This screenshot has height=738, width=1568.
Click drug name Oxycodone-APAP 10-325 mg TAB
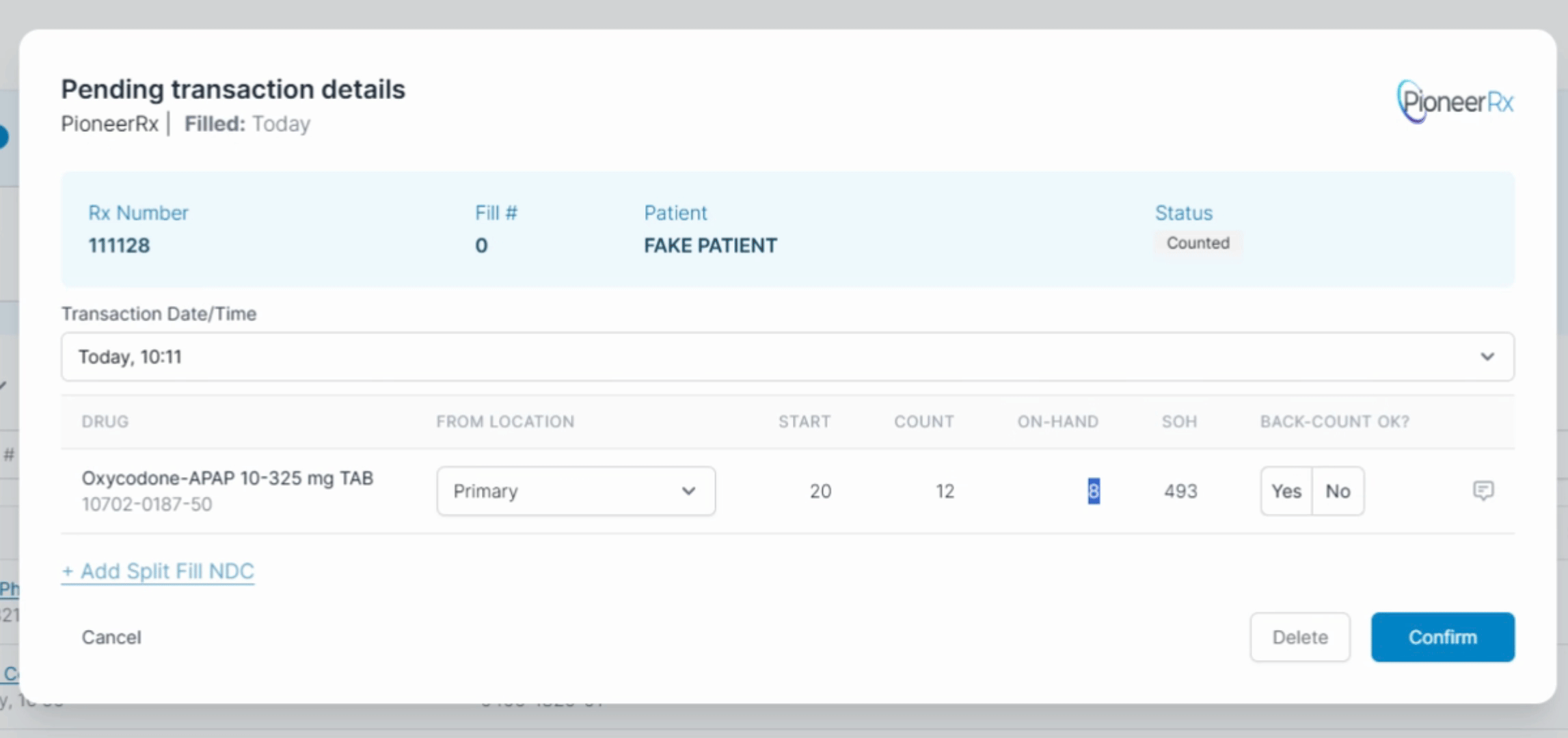click(x=228, y=478)
